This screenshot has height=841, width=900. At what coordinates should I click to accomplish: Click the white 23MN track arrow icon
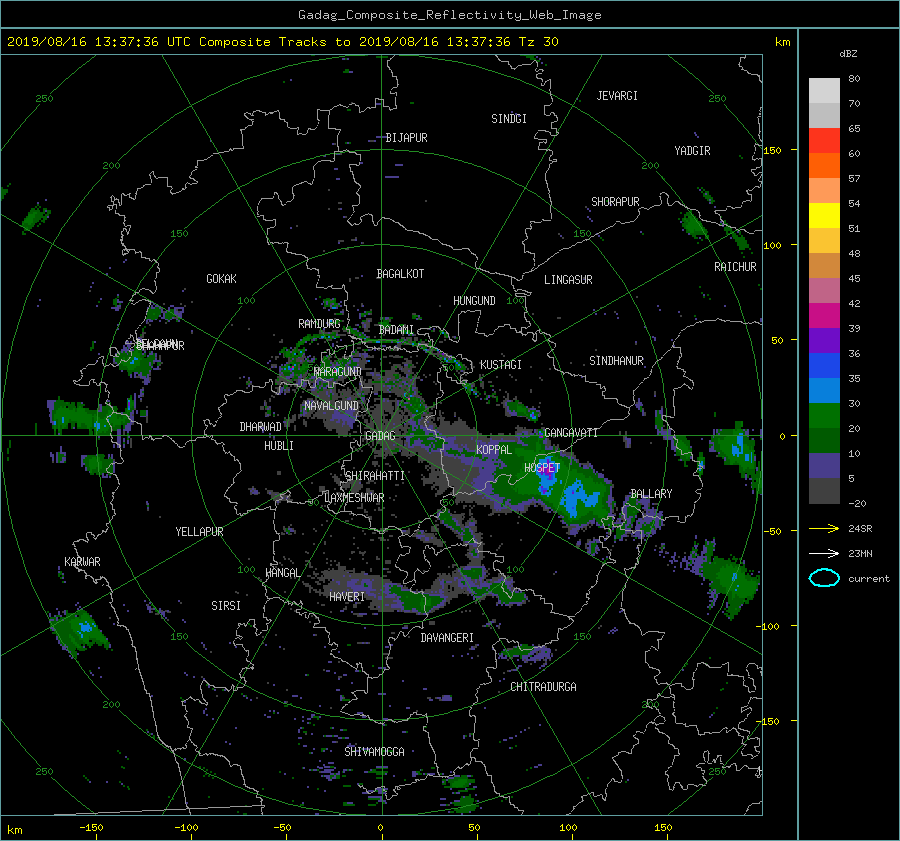click(x=824, y=553)
